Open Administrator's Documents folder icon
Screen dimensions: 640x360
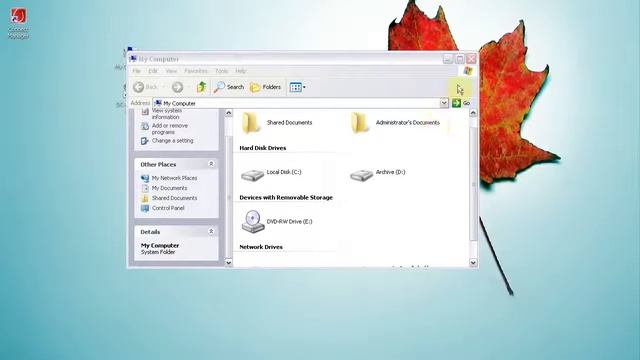click(360, 123)
